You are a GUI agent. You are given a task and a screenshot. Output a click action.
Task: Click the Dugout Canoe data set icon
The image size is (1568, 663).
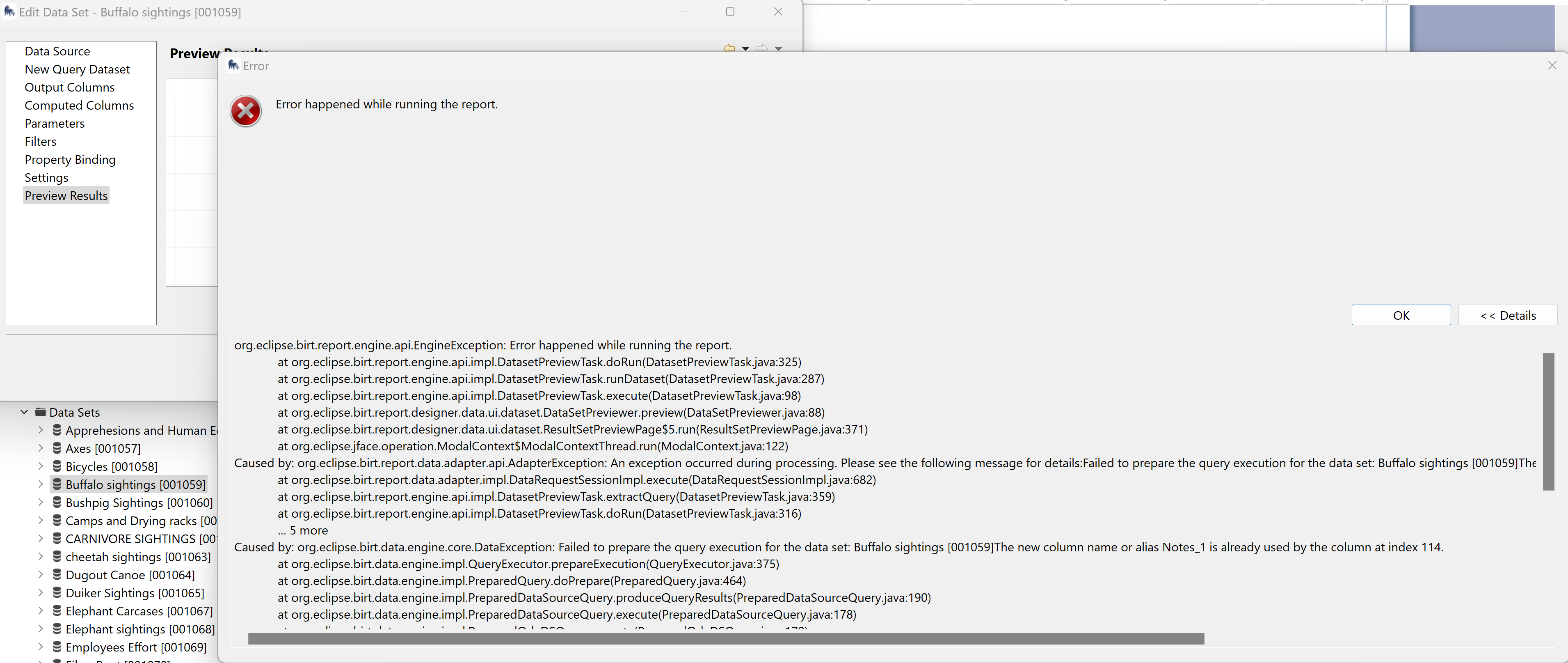click(57, 575)
